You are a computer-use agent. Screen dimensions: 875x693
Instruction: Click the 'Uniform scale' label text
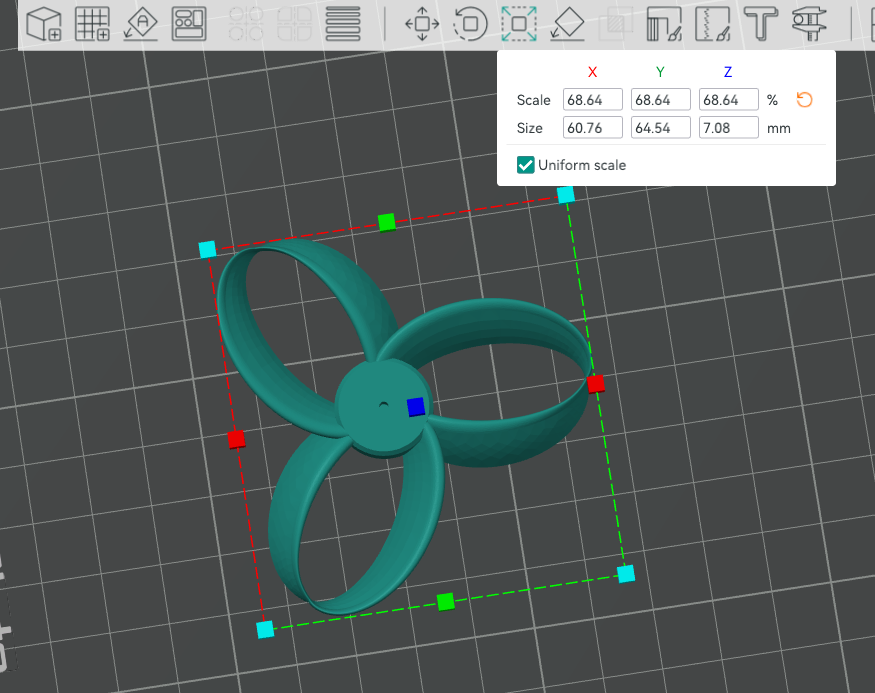tap(582, 165)
